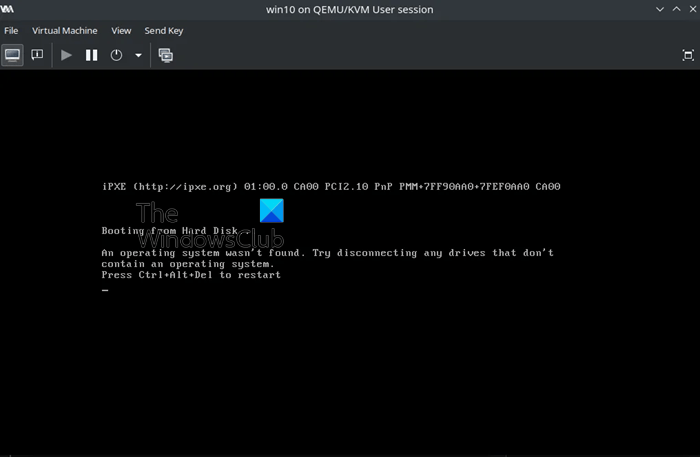Viewport: 700px width, 457px height.
Task: Click 'An operating system wasn't found' line
Action: point(328,253)
